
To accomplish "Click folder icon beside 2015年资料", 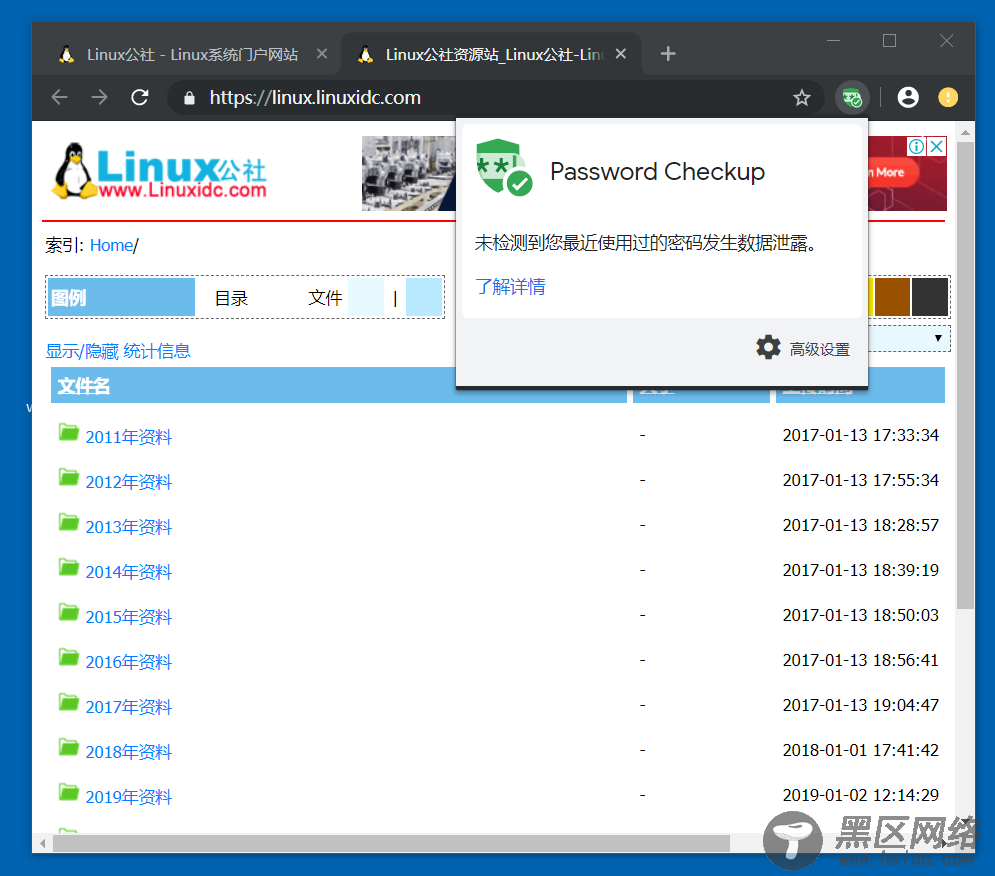I will click(69, 613).
